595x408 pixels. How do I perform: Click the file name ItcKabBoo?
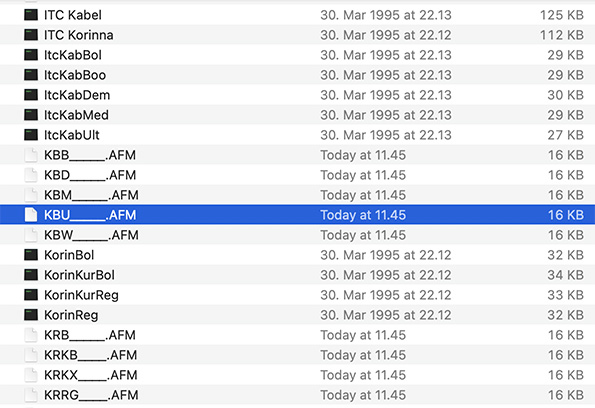(75, 75)
